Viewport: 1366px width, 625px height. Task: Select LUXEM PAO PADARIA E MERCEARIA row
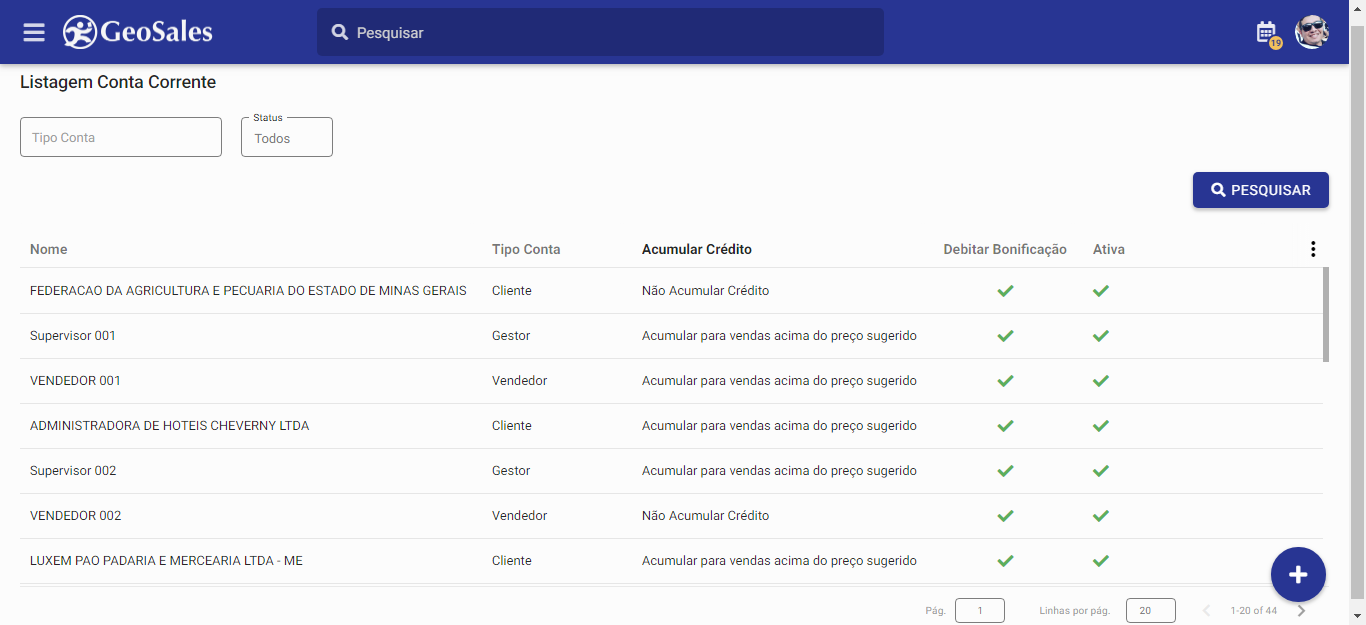tap(166, 561)
